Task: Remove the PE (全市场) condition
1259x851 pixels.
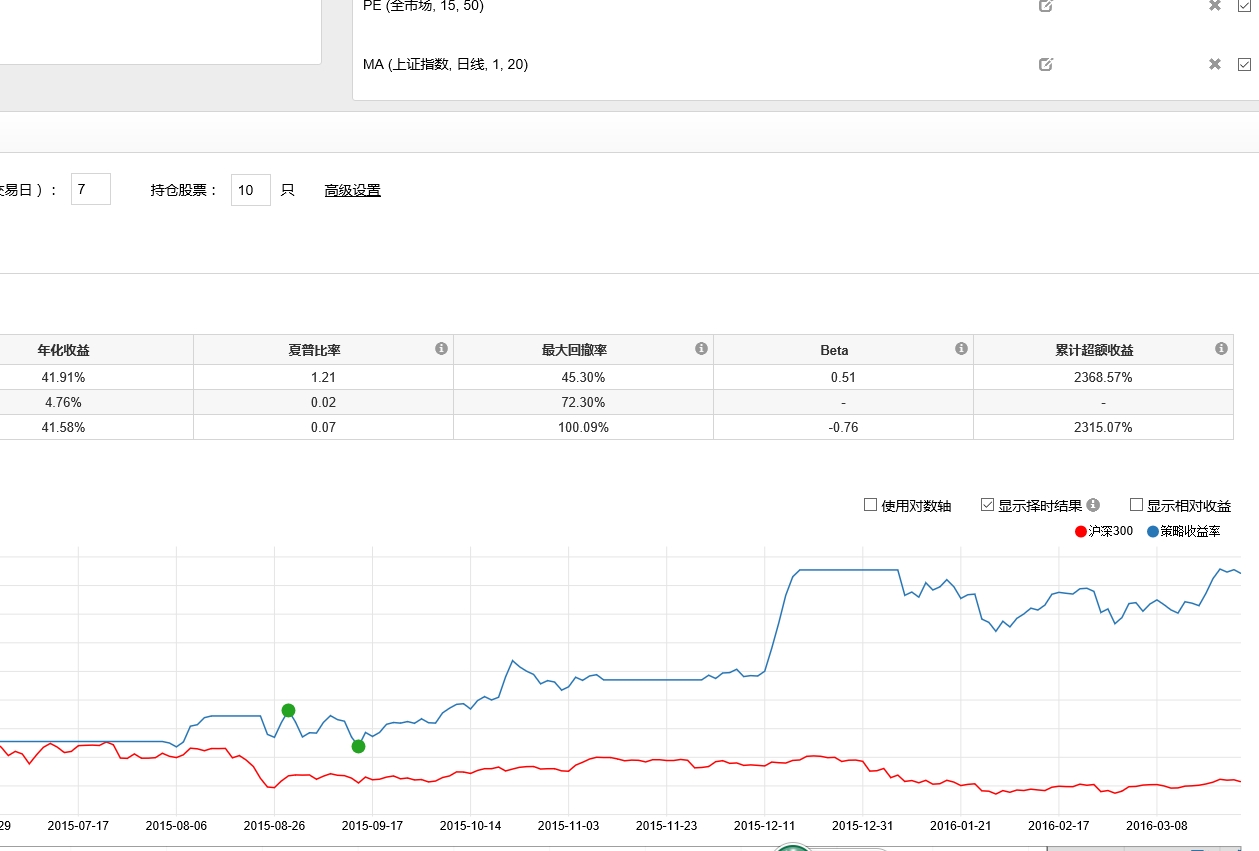Action: click(x=1215, y=6)
